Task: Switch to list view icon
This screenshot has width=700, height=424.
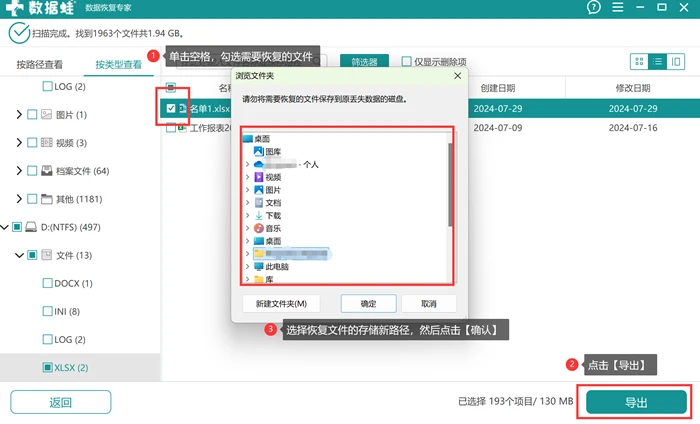Action: point(658,62)
